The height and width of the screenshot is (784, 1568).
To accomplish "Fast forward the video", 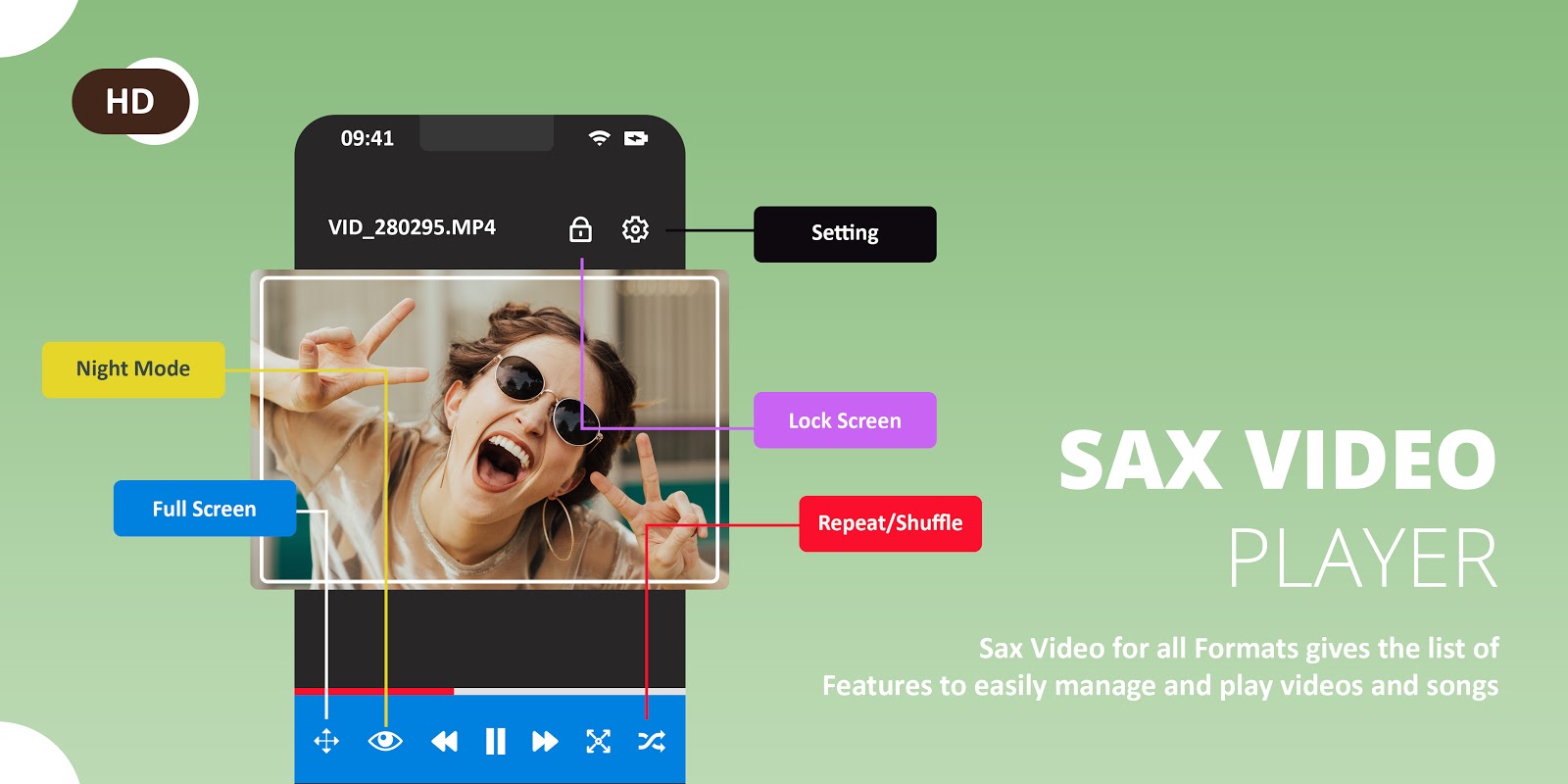I will (x=545, y=741).
